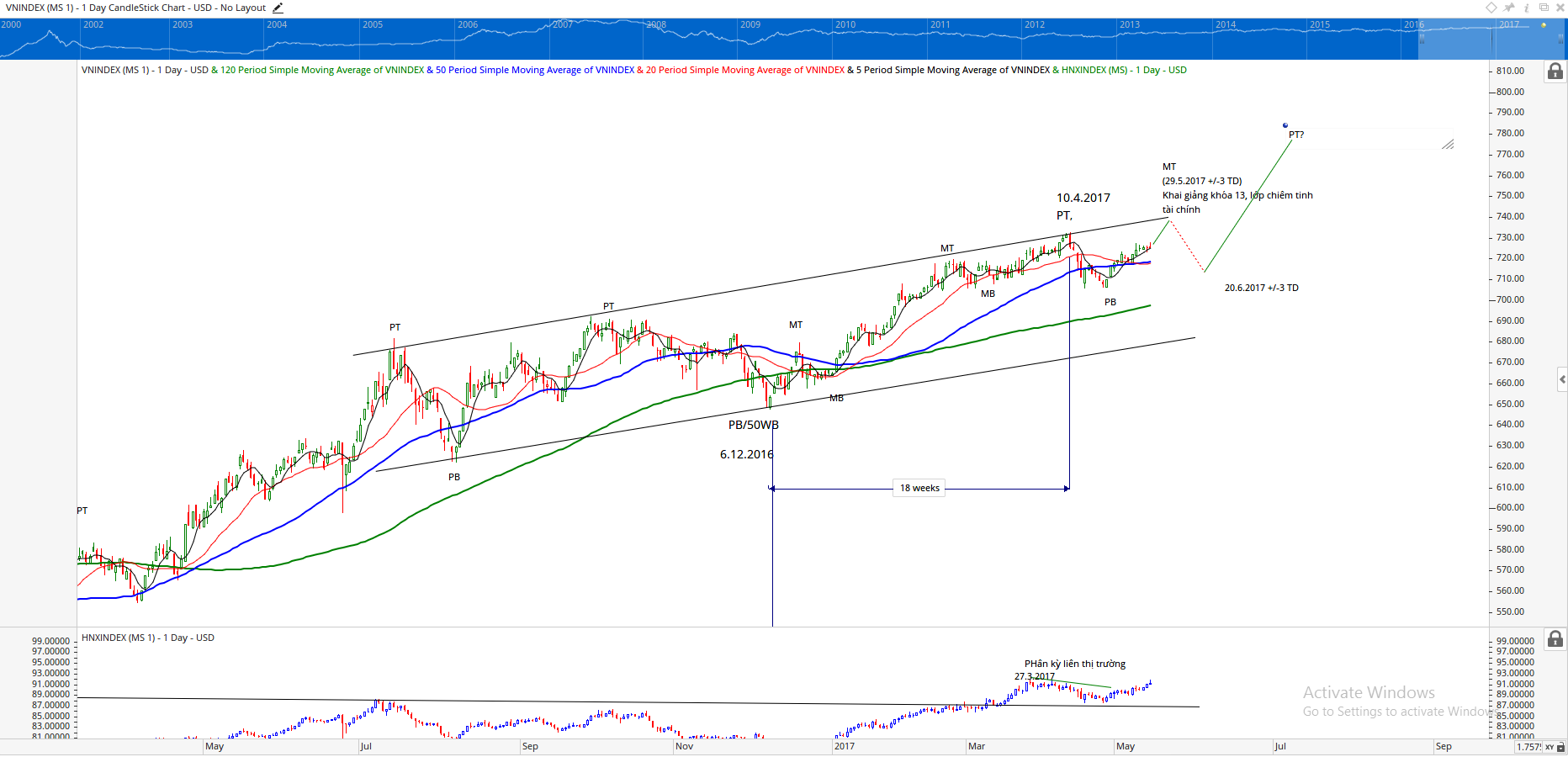The image size is (1568, 757).
Task: Click the left grip of overview range selector
Action: (x=1421, y=39)
